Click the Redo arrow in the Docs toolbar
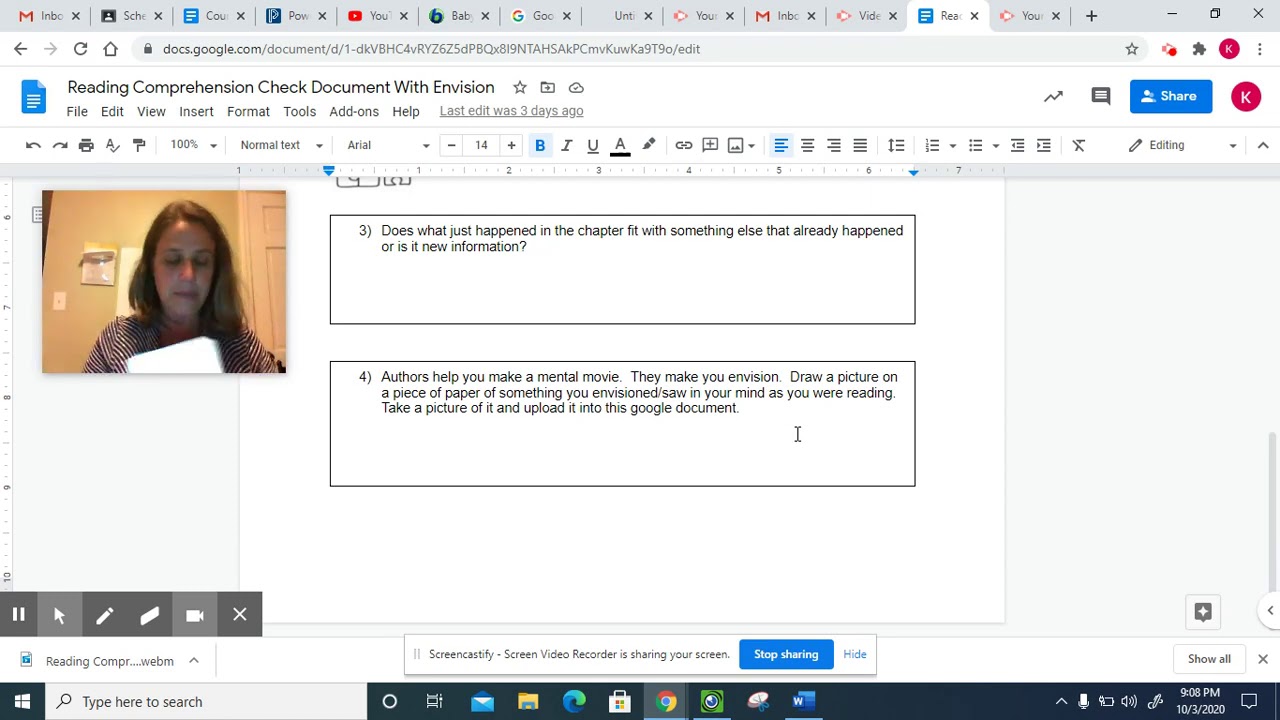This screenshot has height=720, width=1280. (60, 145)
